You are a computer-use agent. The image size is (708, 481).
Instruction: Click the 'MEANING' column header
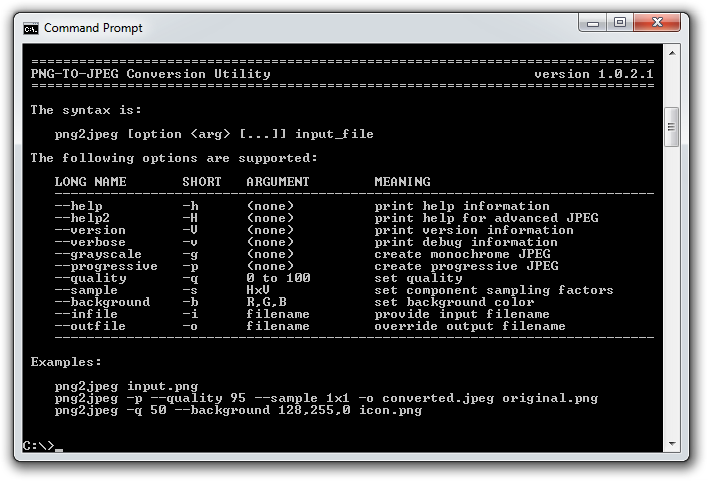click(x=402, y=182)
